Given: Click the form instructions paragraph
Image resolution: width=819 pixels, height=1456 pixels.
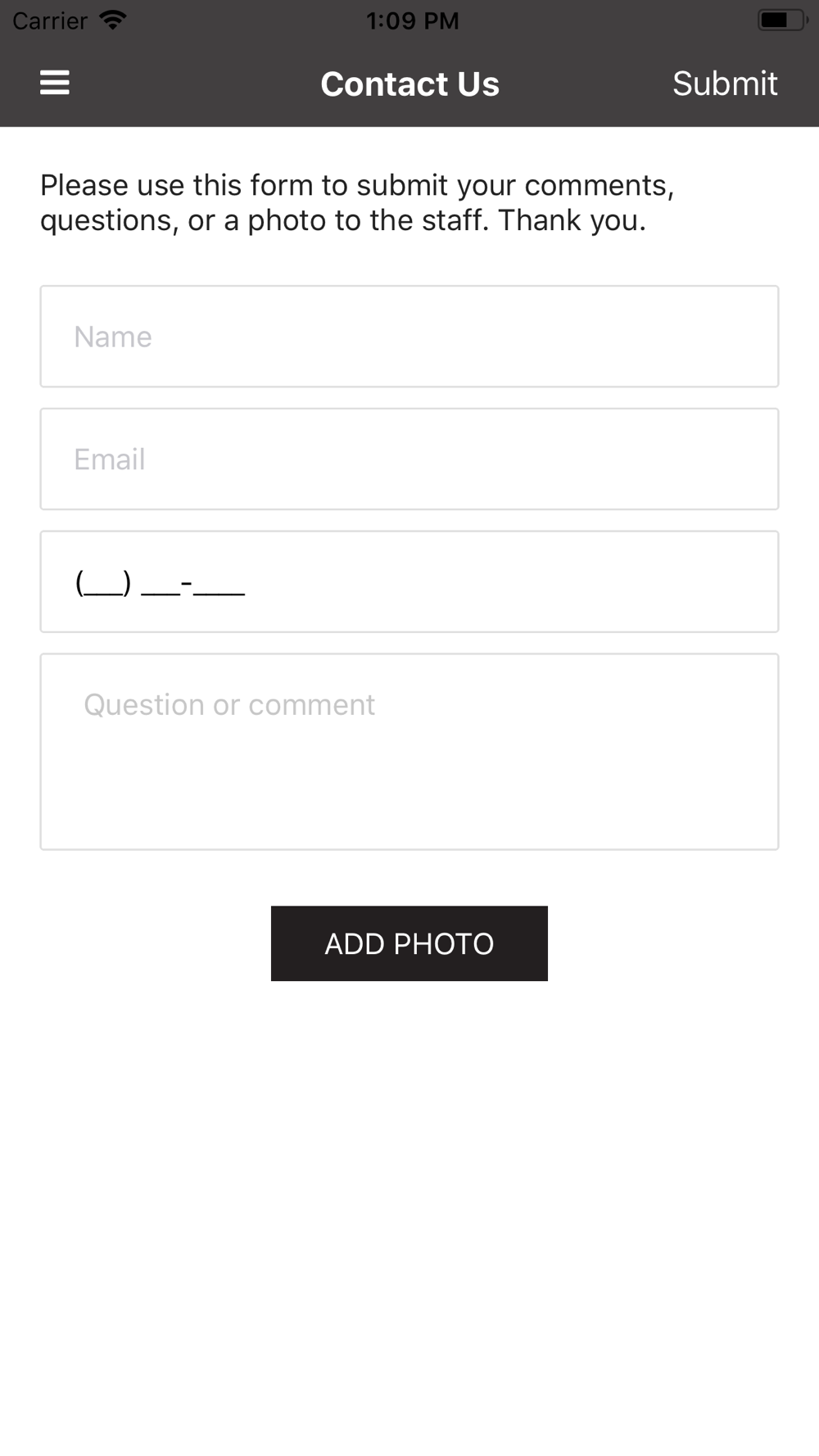Looking at the screenshot, I should click(357, 202).
